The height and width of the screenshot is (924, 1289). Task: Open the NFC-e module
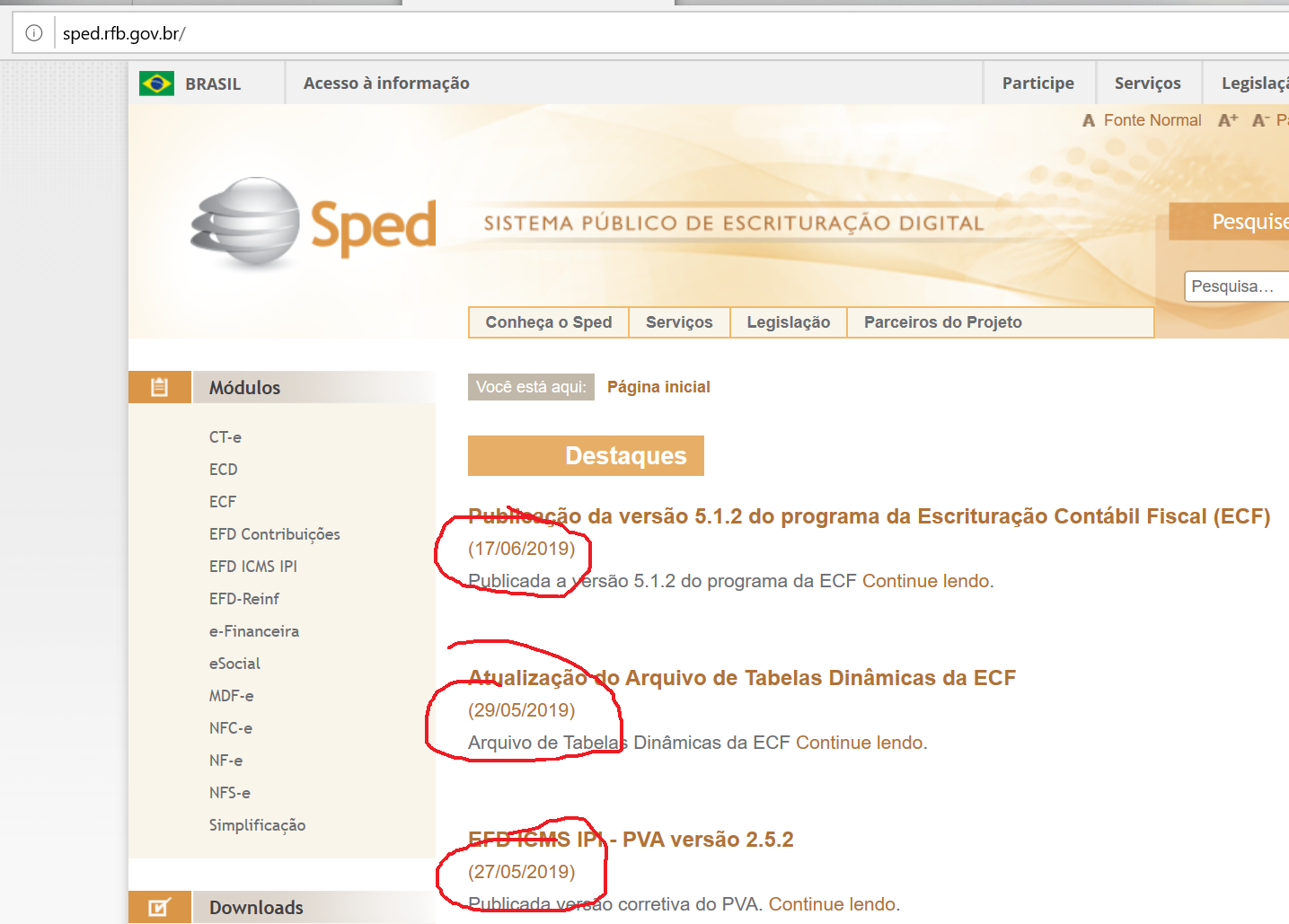pos(231,728)
